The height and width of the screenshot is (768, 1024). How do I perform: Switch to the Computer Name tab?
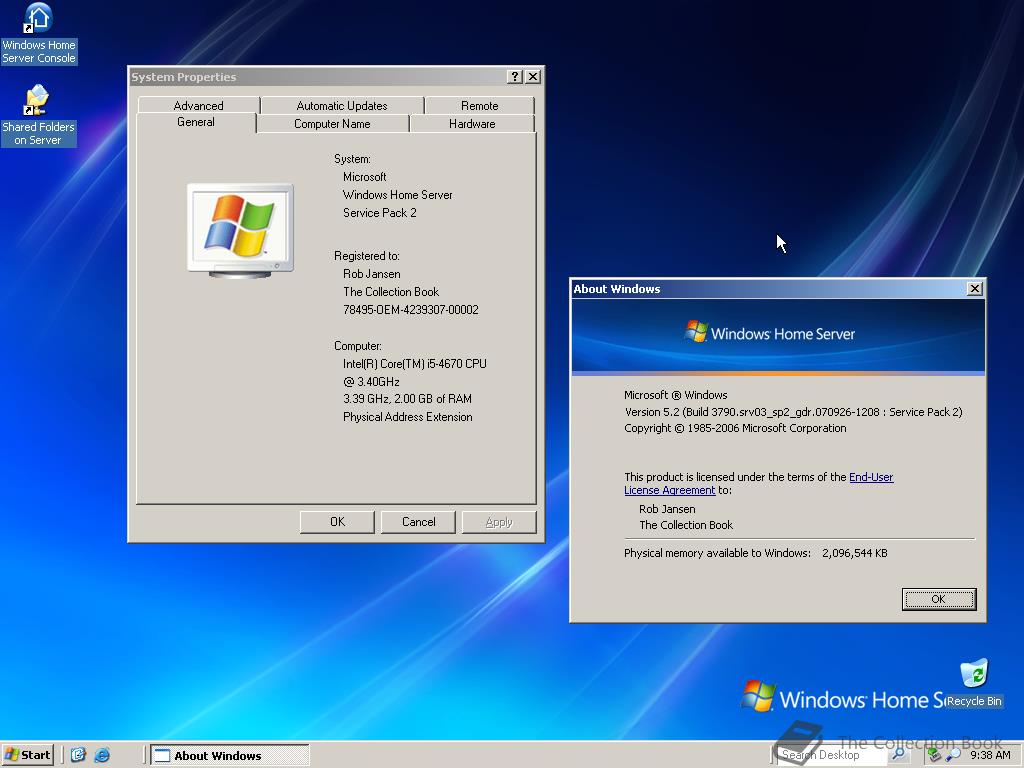click(332, 123)
